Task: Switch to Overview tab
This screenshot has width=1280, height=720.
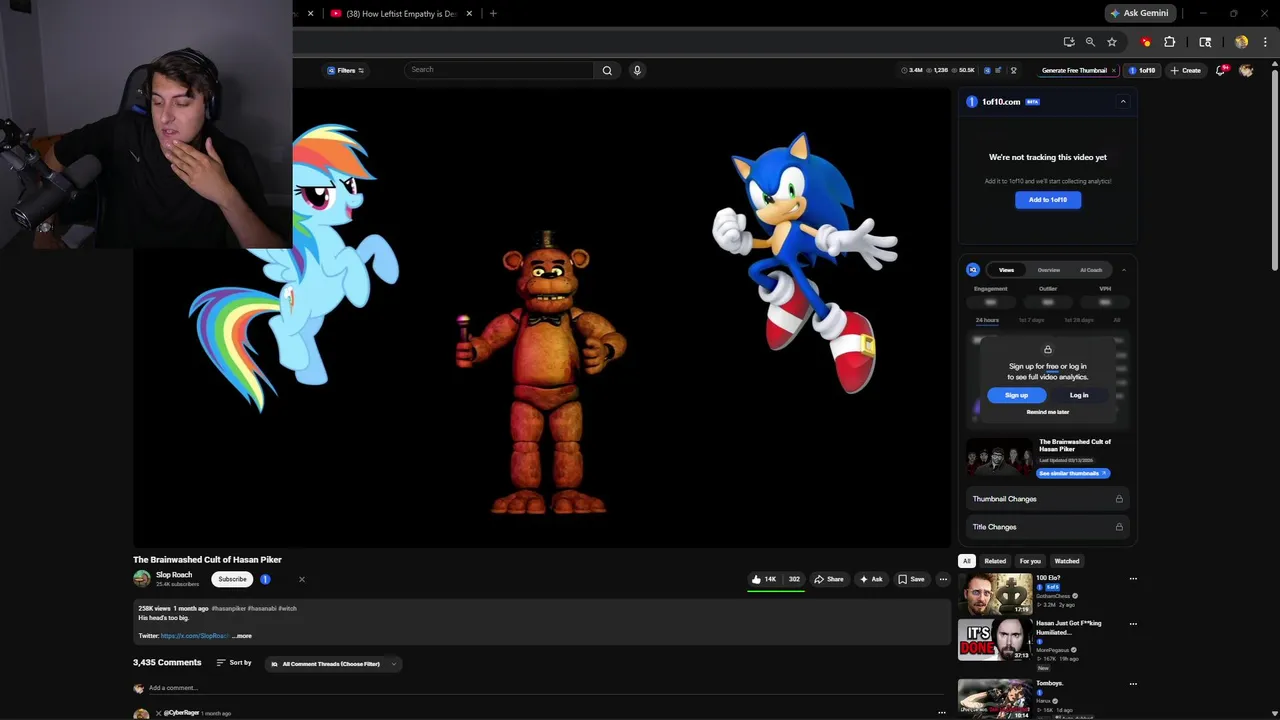Action: pos(1048,270)
